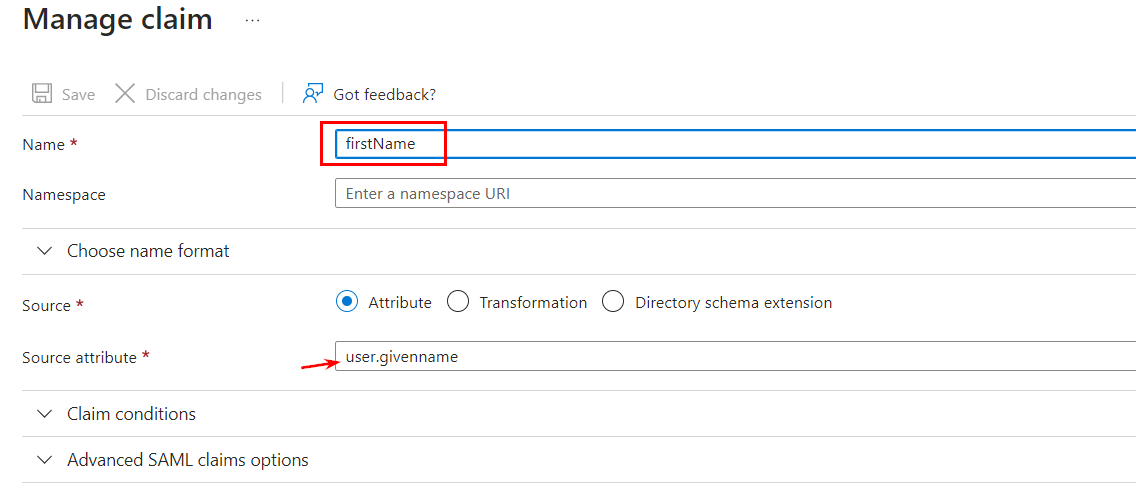Viewport: 1136px width, 488px height.
Task: Expand Advanced SAML claims options section
Action: [x=579, y=460]
